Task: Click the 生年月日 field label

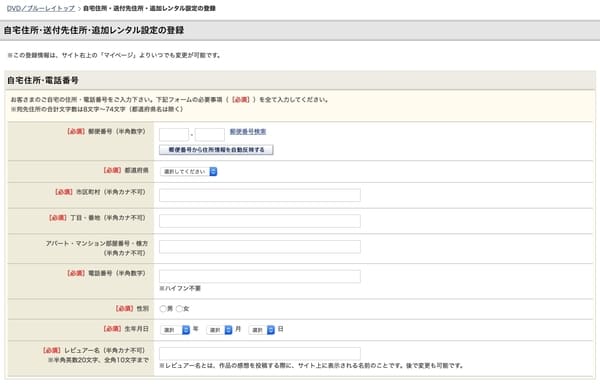Action: [x=137, y=329]
